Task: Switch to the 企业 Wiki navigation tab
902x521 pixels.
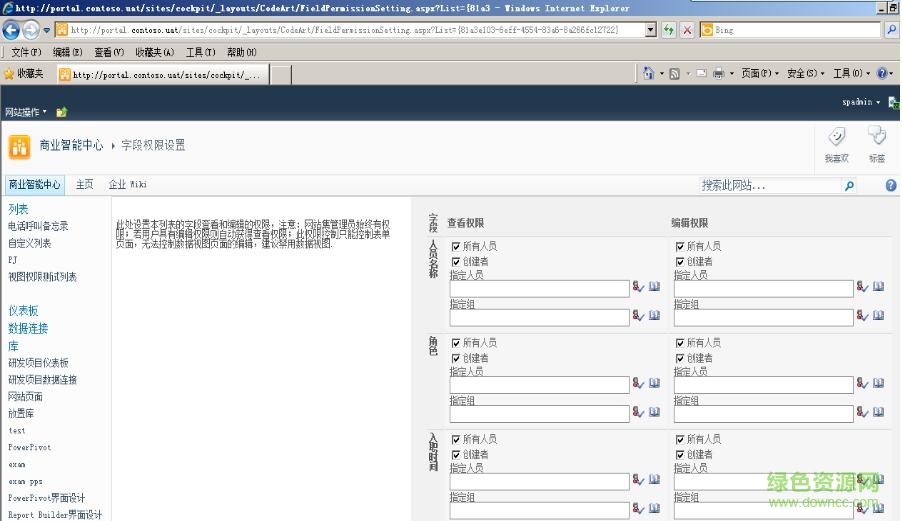Action: pyautogui.click(x=127, y=185)
